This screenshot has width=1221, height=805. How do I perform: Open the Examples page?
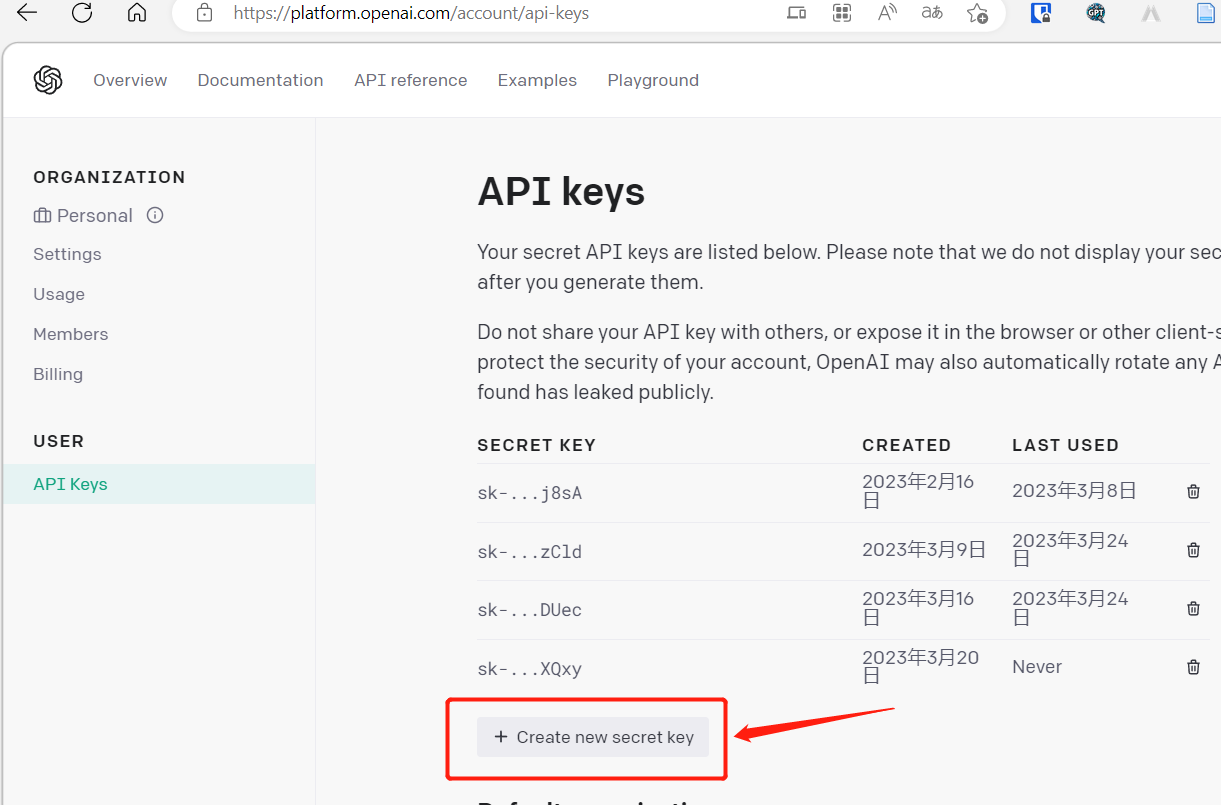537,80
